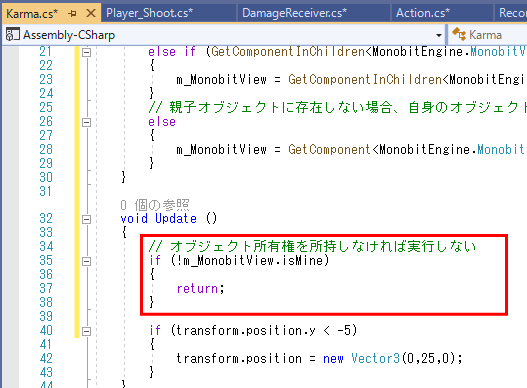Click the new keyword on line 42
Screen dimensions: 527x388
[333, 359]
